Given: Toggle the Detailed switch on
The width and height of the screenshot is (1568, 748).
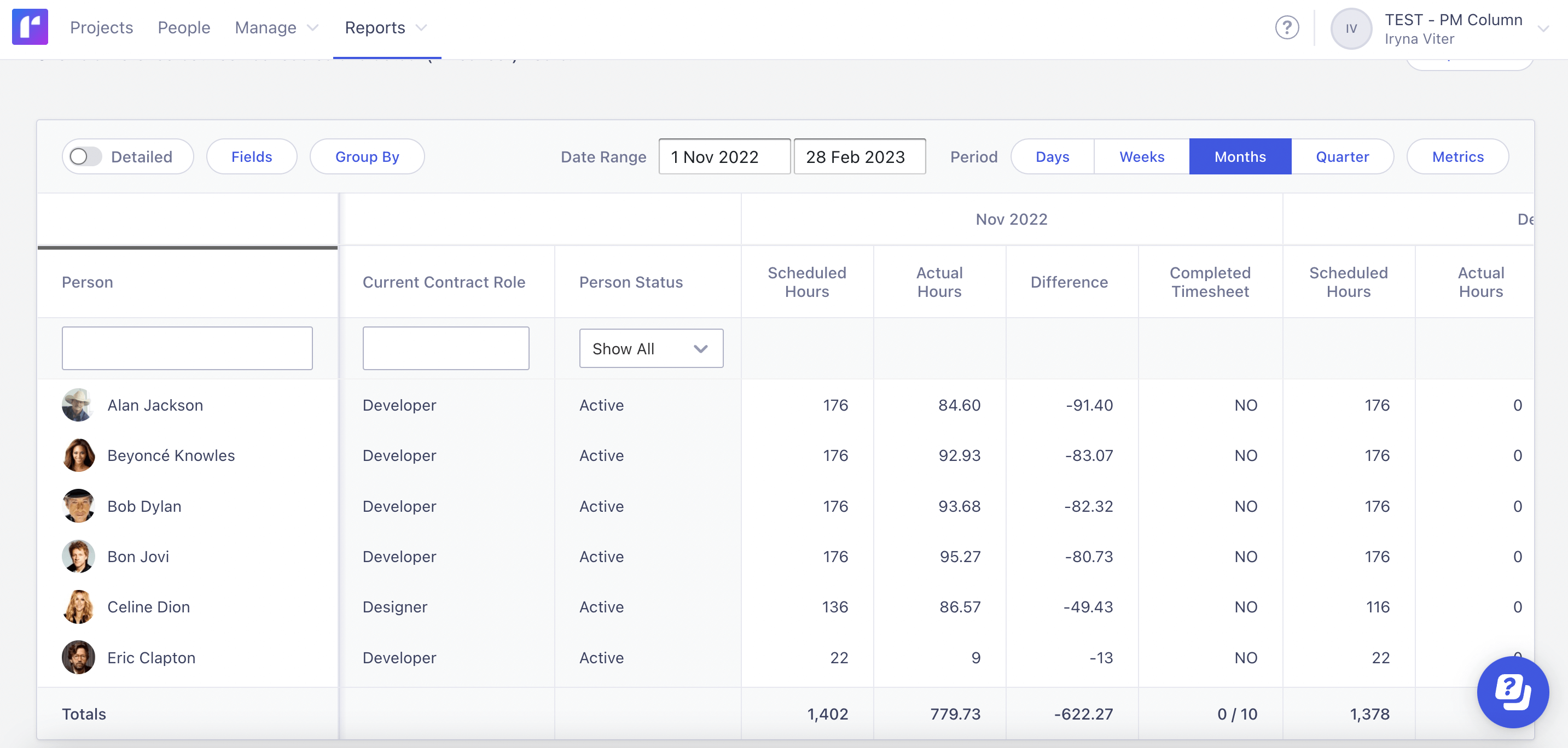Looking at the screenshot, I should tap(85, 157).
